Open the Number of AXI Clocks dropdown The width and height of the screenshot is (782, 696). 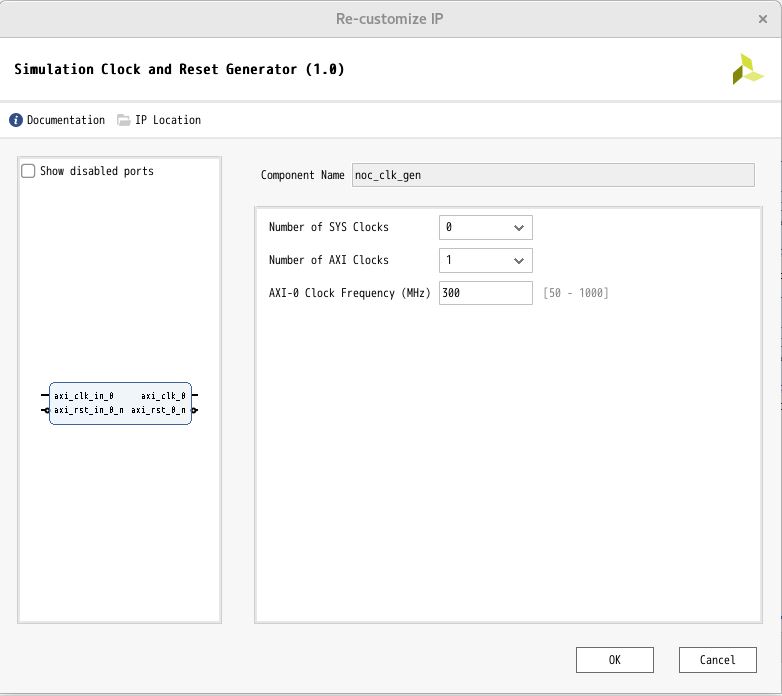(485, 260)
